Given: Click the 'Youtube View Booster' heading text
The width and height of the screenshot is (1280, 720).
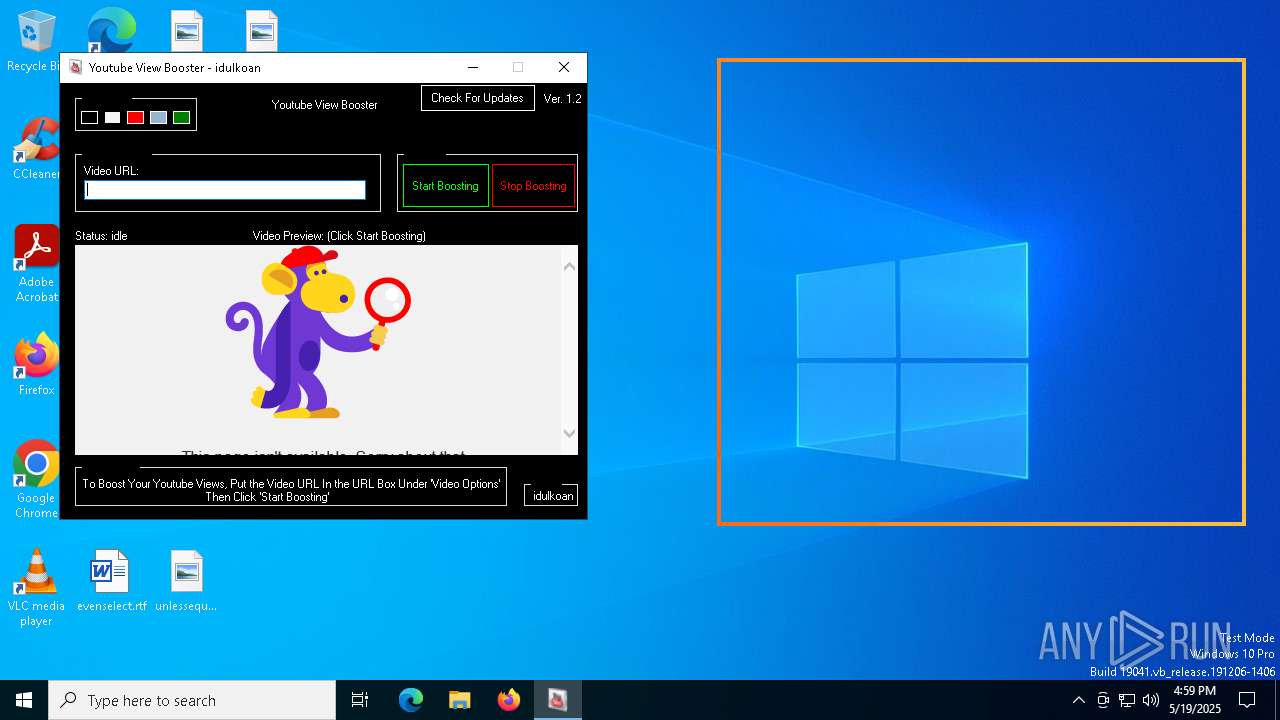Looking at the screenshot, I should [x=325, y=105].
